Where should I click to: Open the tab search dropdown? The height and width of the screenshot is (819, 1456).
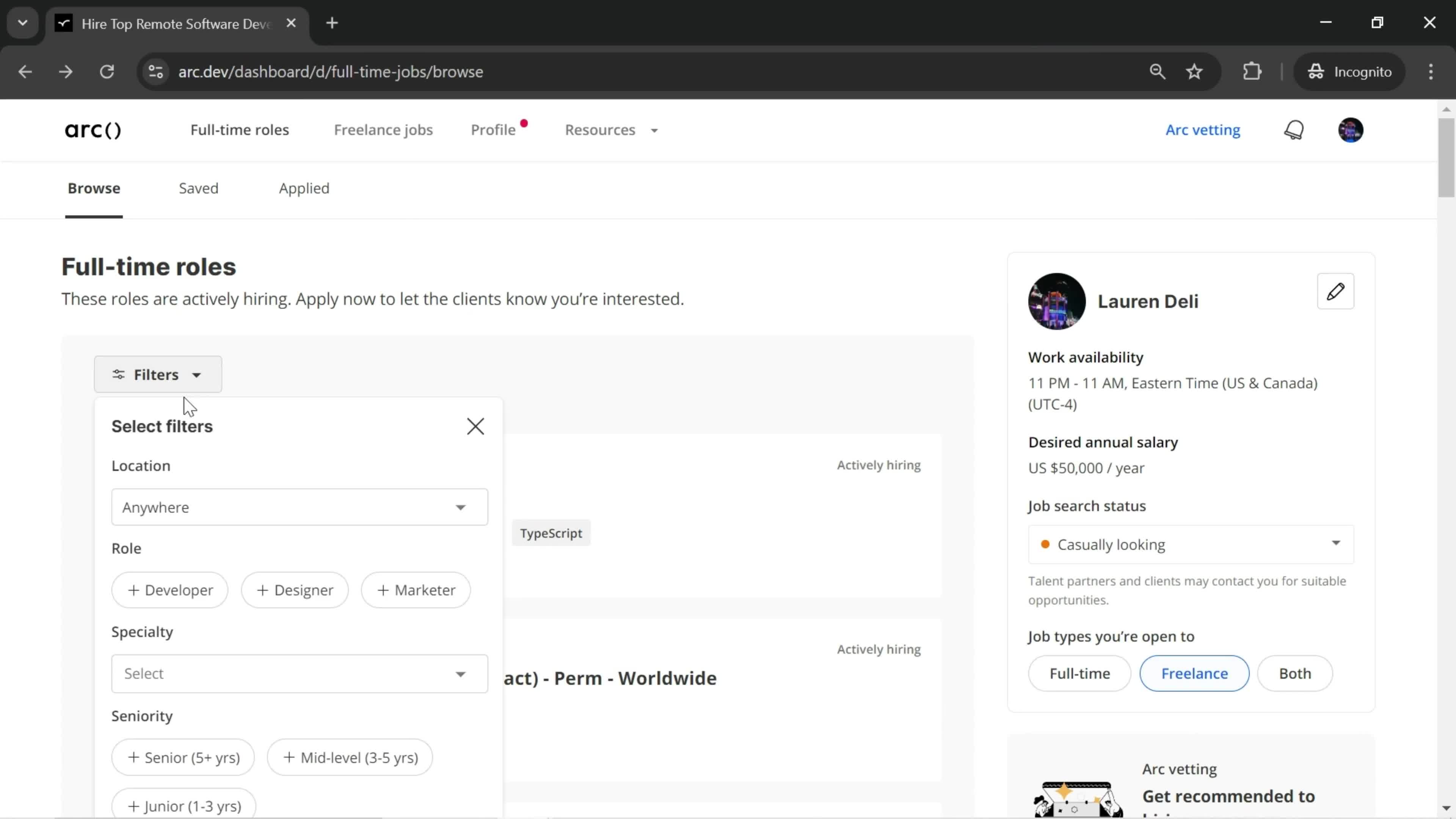coord(23,23)
